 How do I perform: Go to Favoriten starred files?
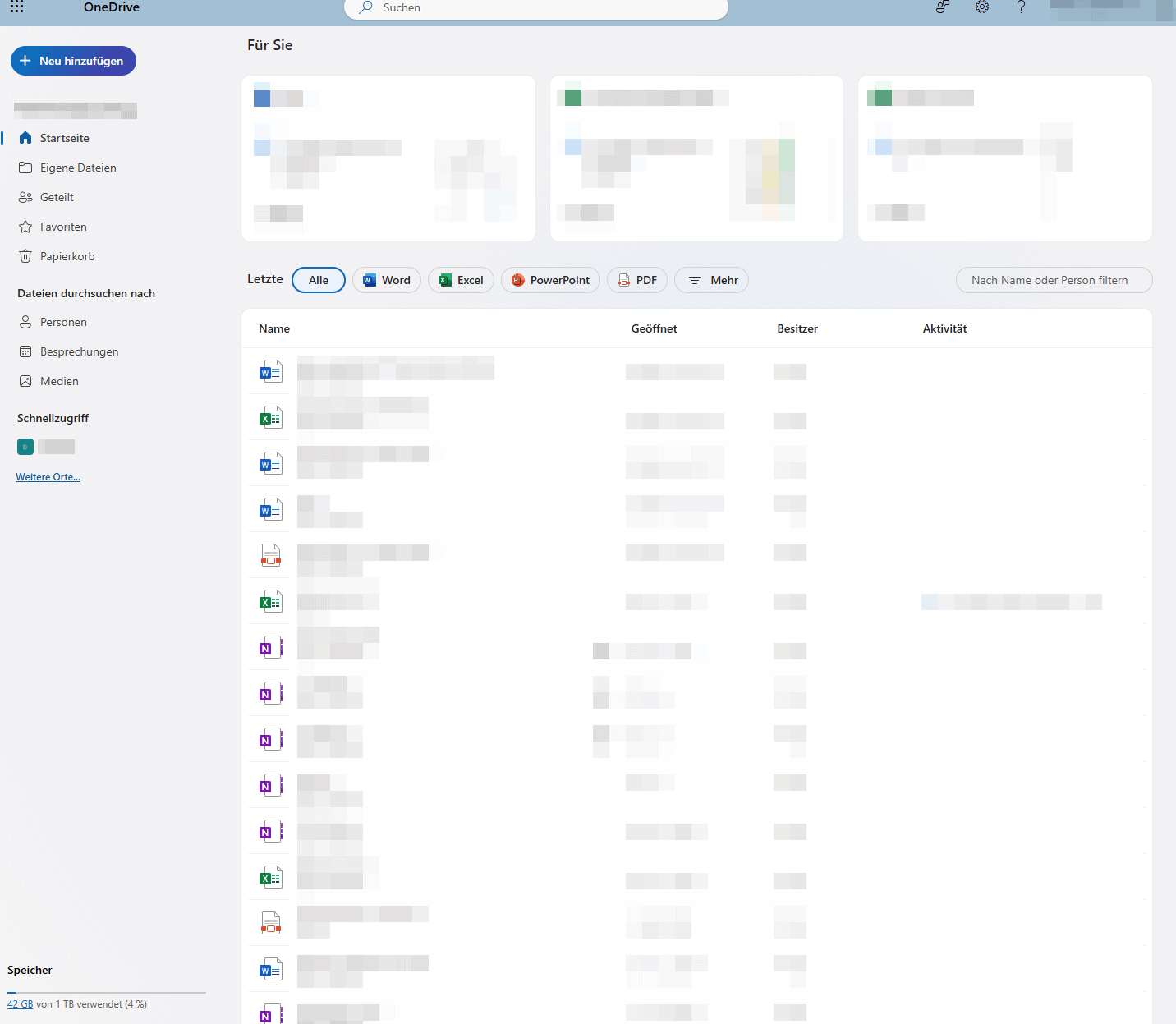(63, 227)
